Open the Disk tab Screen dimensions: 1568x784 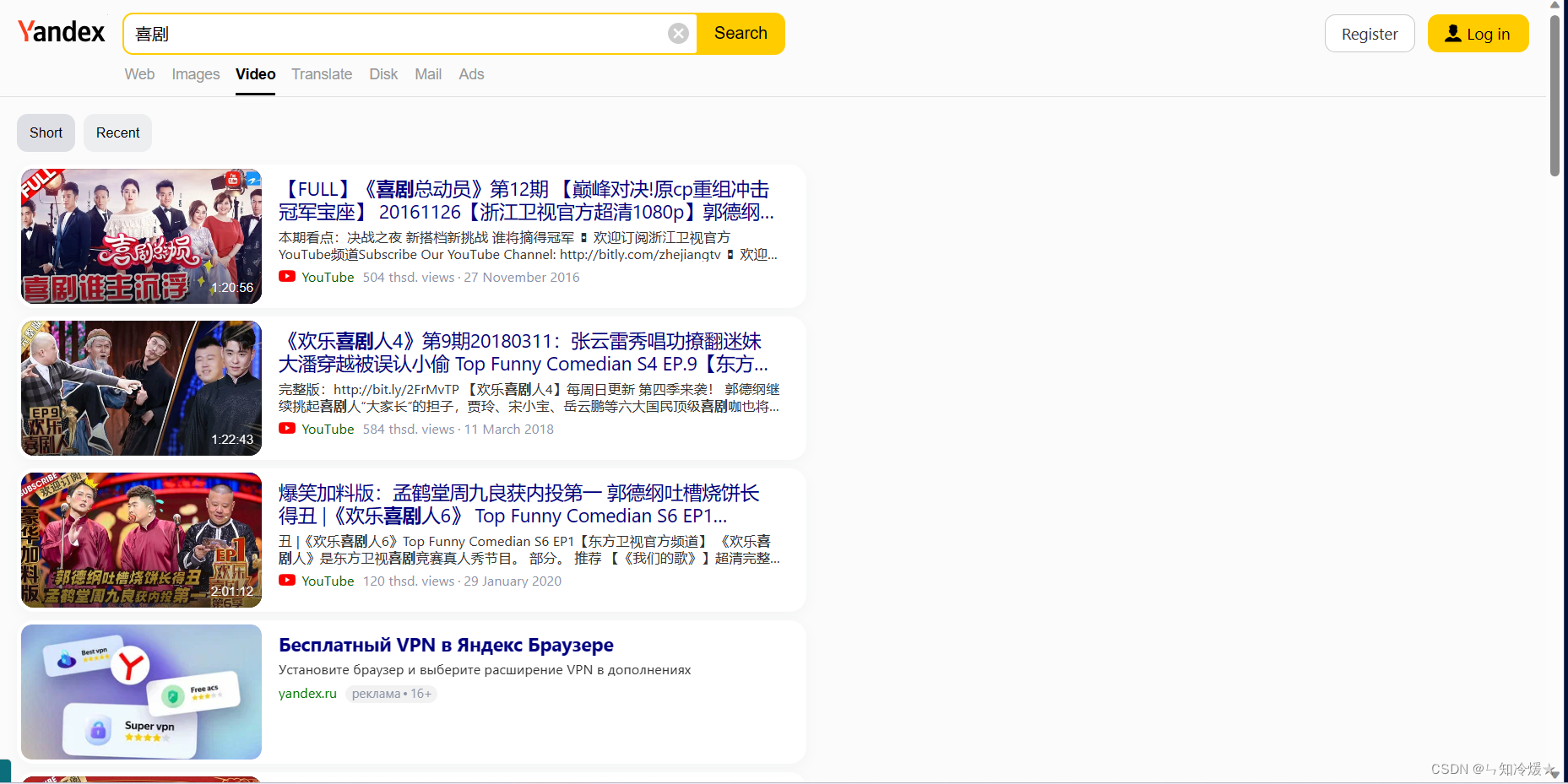(x=383, y=74)
